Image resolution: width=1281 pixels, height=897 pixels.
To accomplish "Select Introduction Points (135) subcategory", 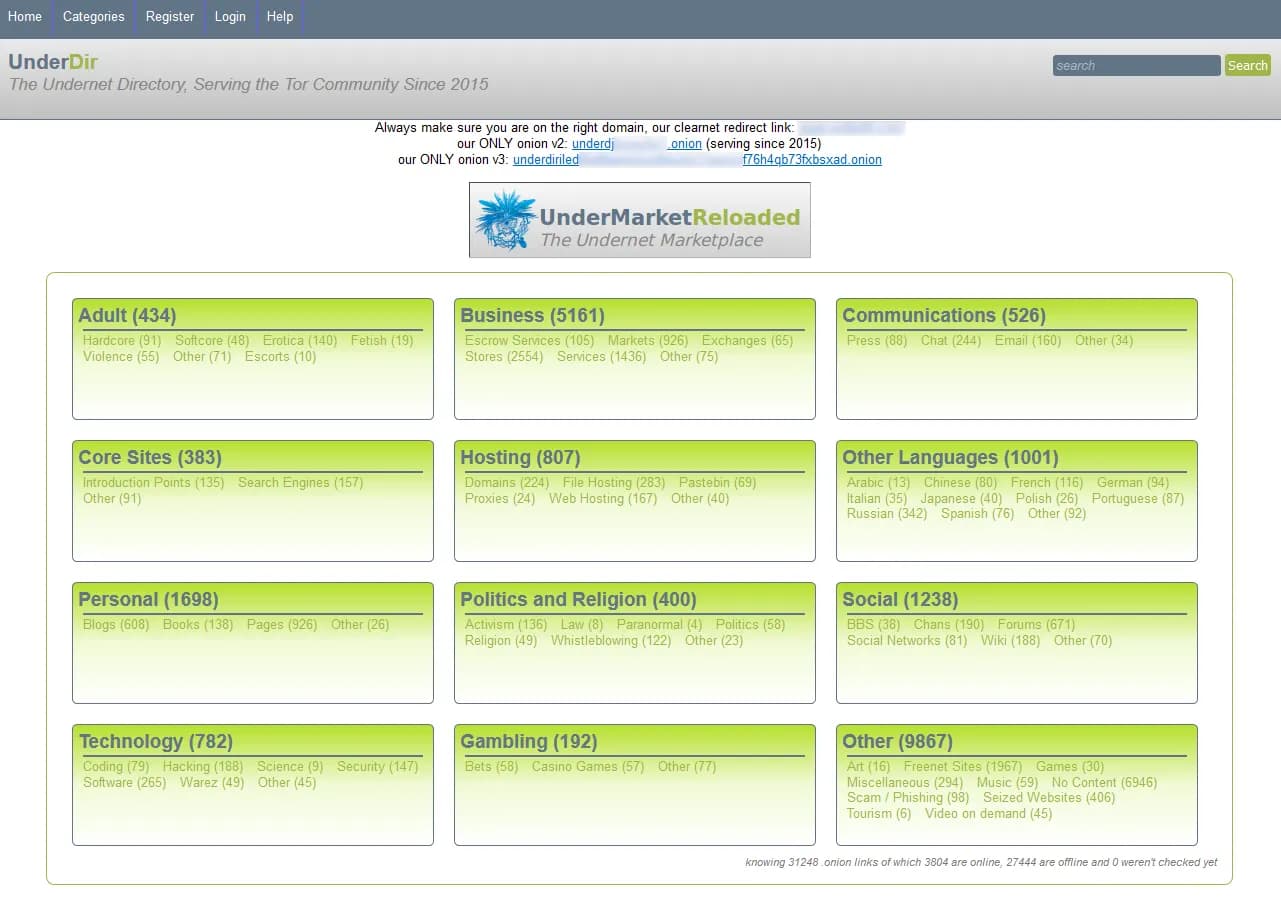I will pyautogui.click(x=154, y=483).
